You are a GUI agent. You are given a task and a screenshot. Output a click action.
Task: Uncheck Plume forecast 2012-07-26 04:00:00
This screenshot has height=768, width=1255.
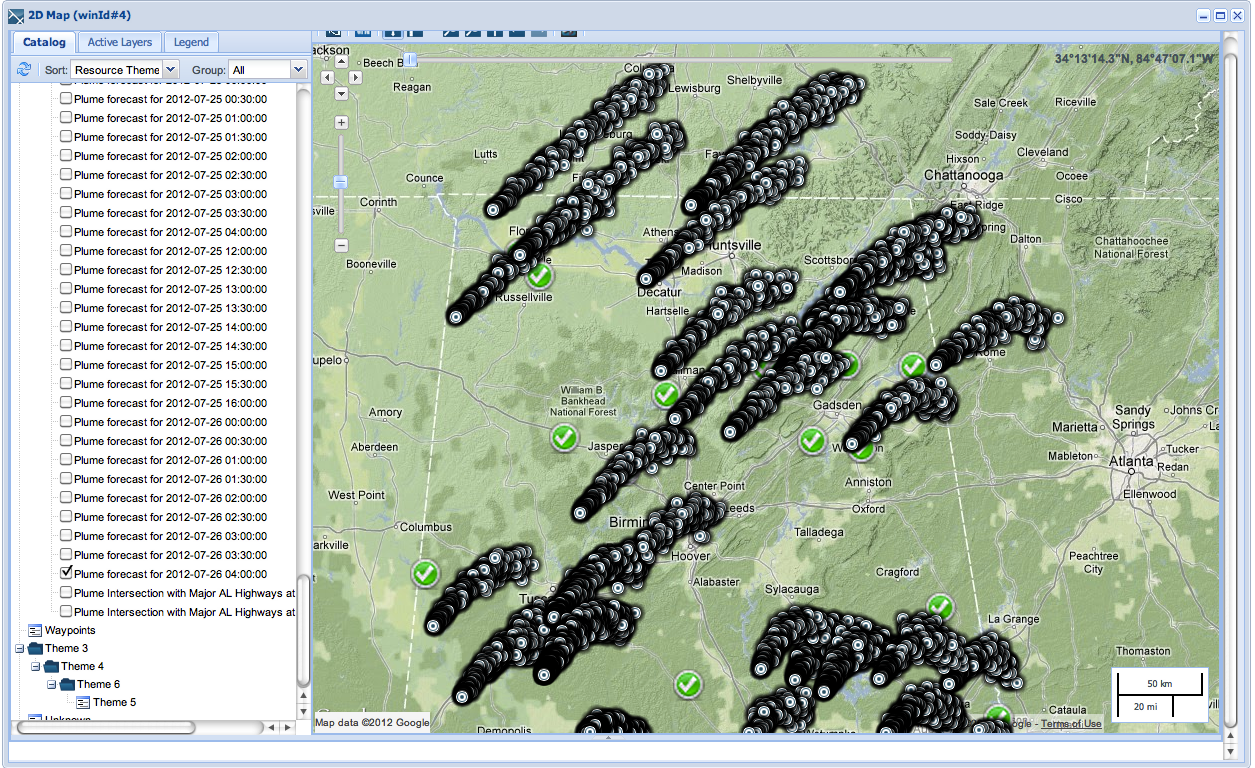click(x=66, y=573)
